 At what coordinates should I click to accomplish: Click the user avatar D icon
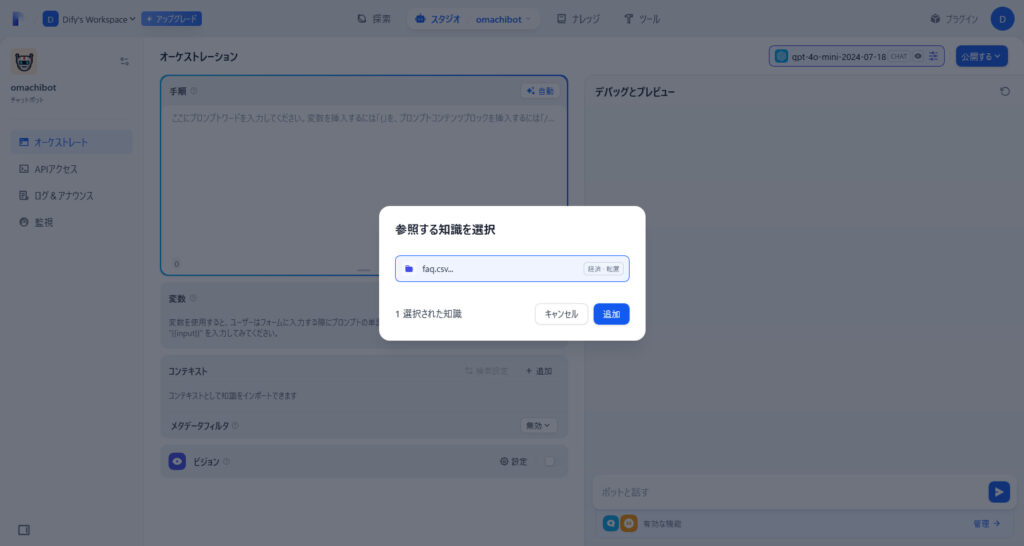click(x=1002, y=19)
